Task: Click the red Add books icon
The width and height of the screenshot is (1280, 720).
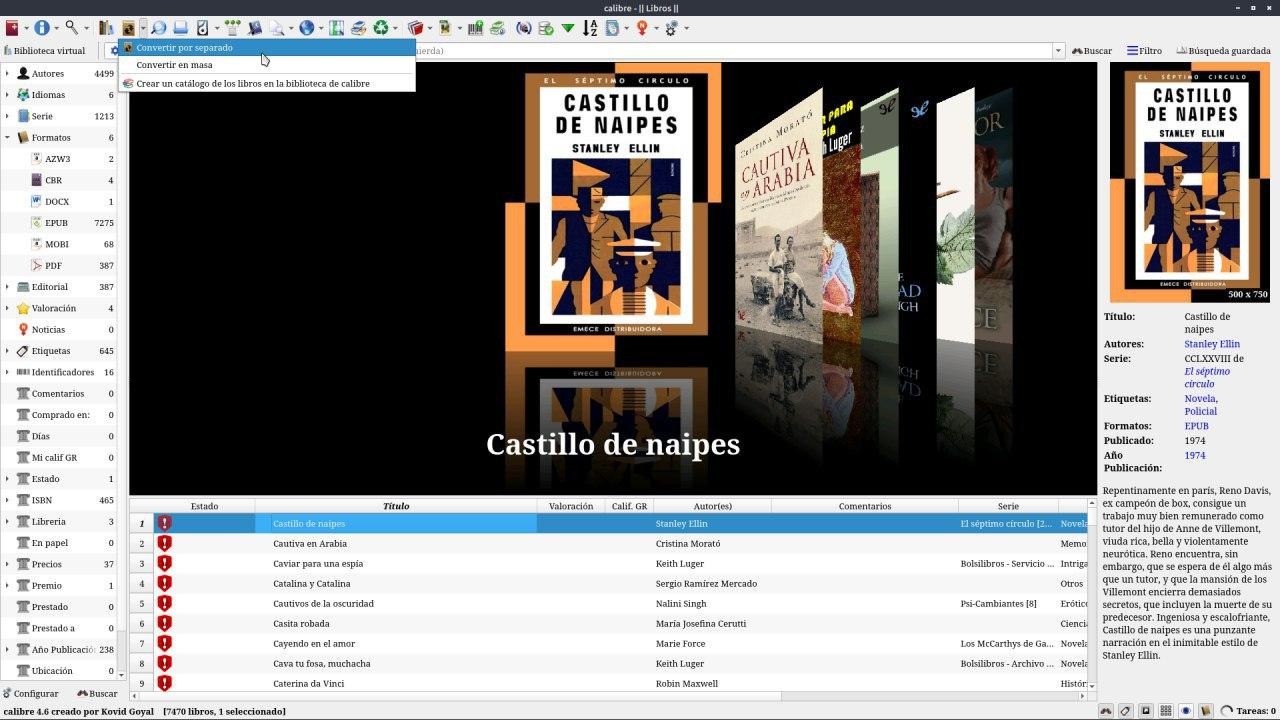Action: click(12, 28)
